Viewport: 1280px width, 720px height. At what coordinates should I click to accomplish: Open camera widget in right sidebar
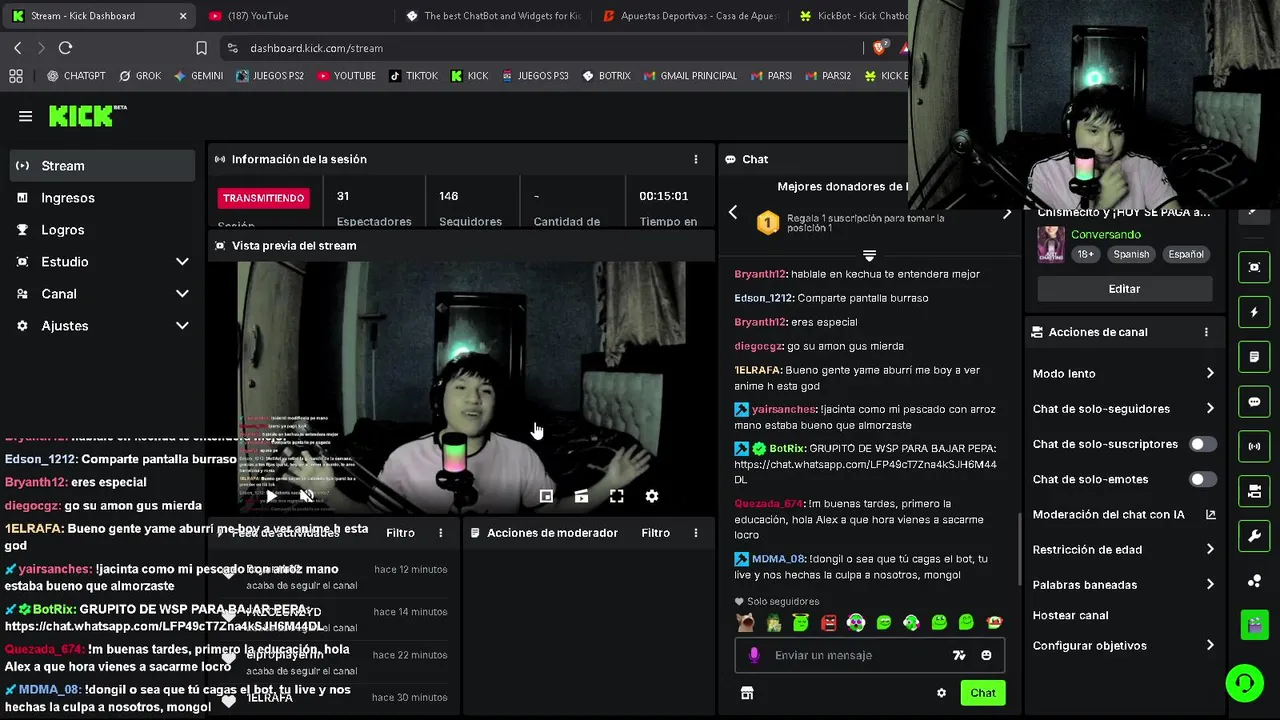pos(1254,491)
